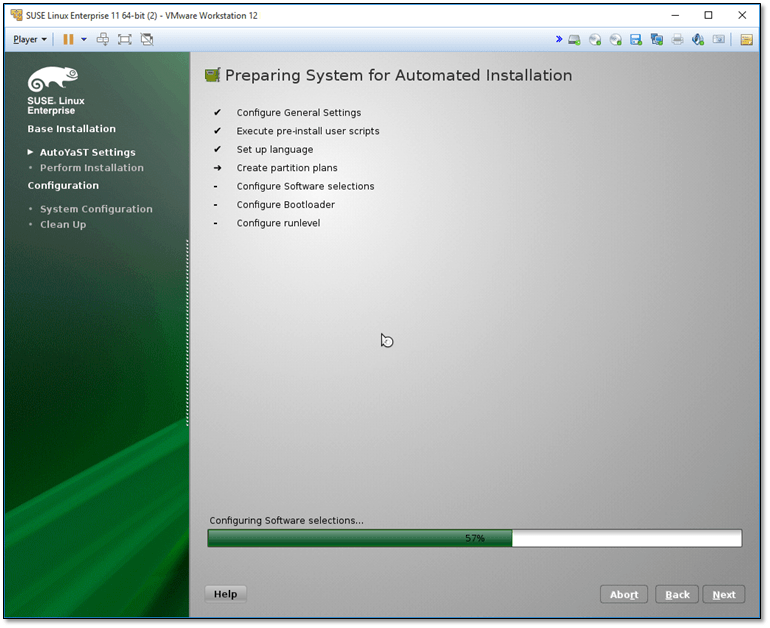Viewport: 770px width, 628px height.
Task: Click the checkmark beside Configure General Settings
Action: tap(217, 112)
